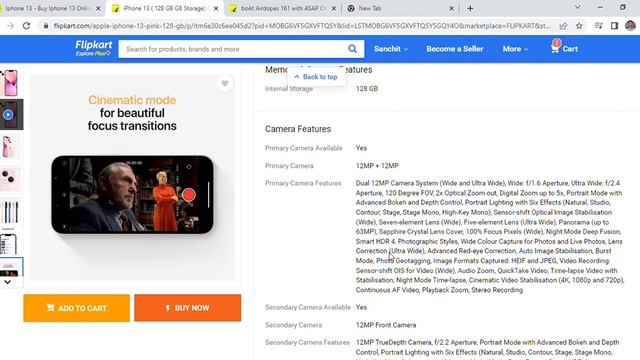
Task: Click the Primary Camera Features label
Action: pyautogui.click(x=303, y=183)
